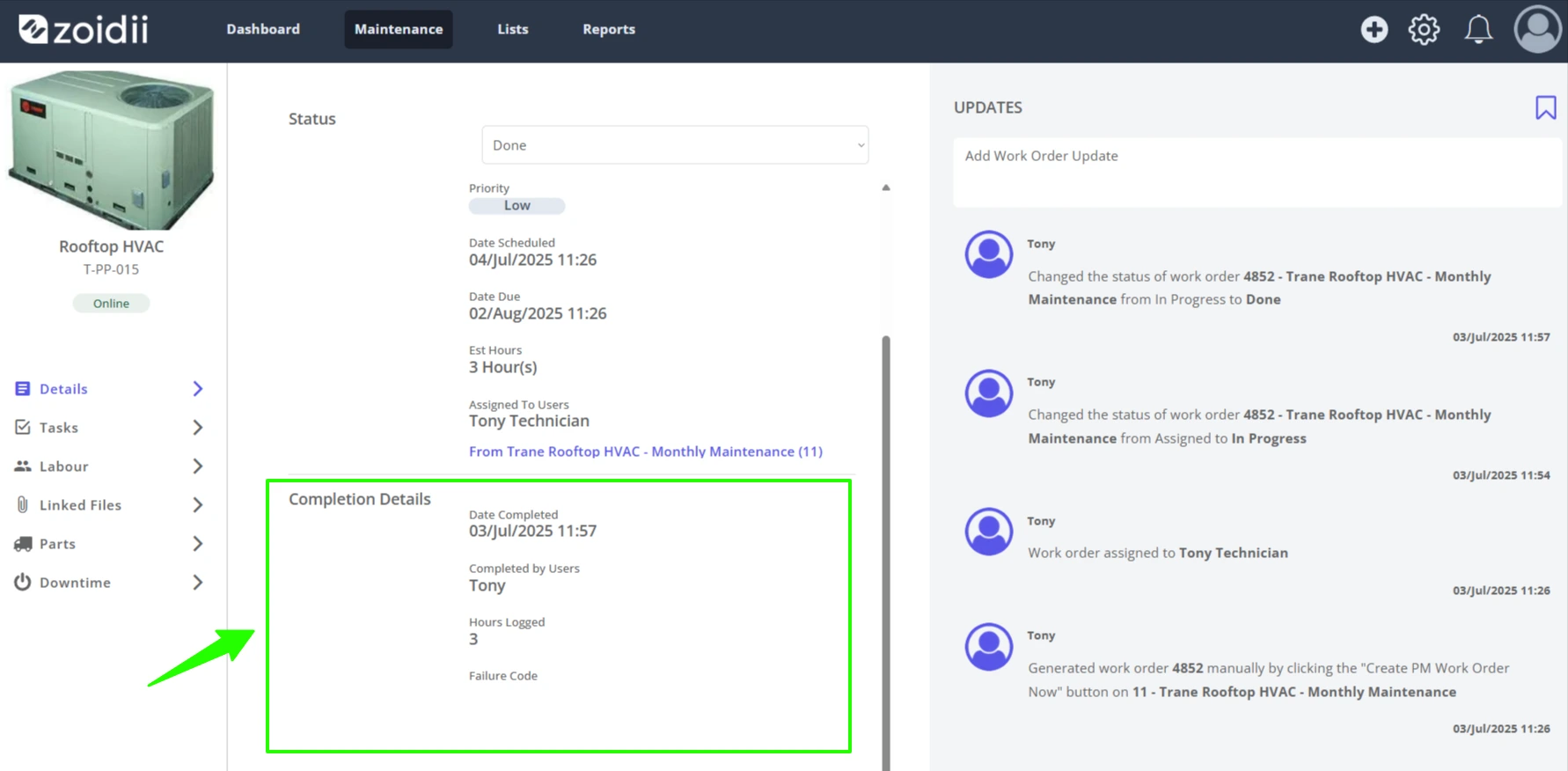The image size is (1568, 771).
Task: Open the notifications bell
Action: tap(1478, 30)
